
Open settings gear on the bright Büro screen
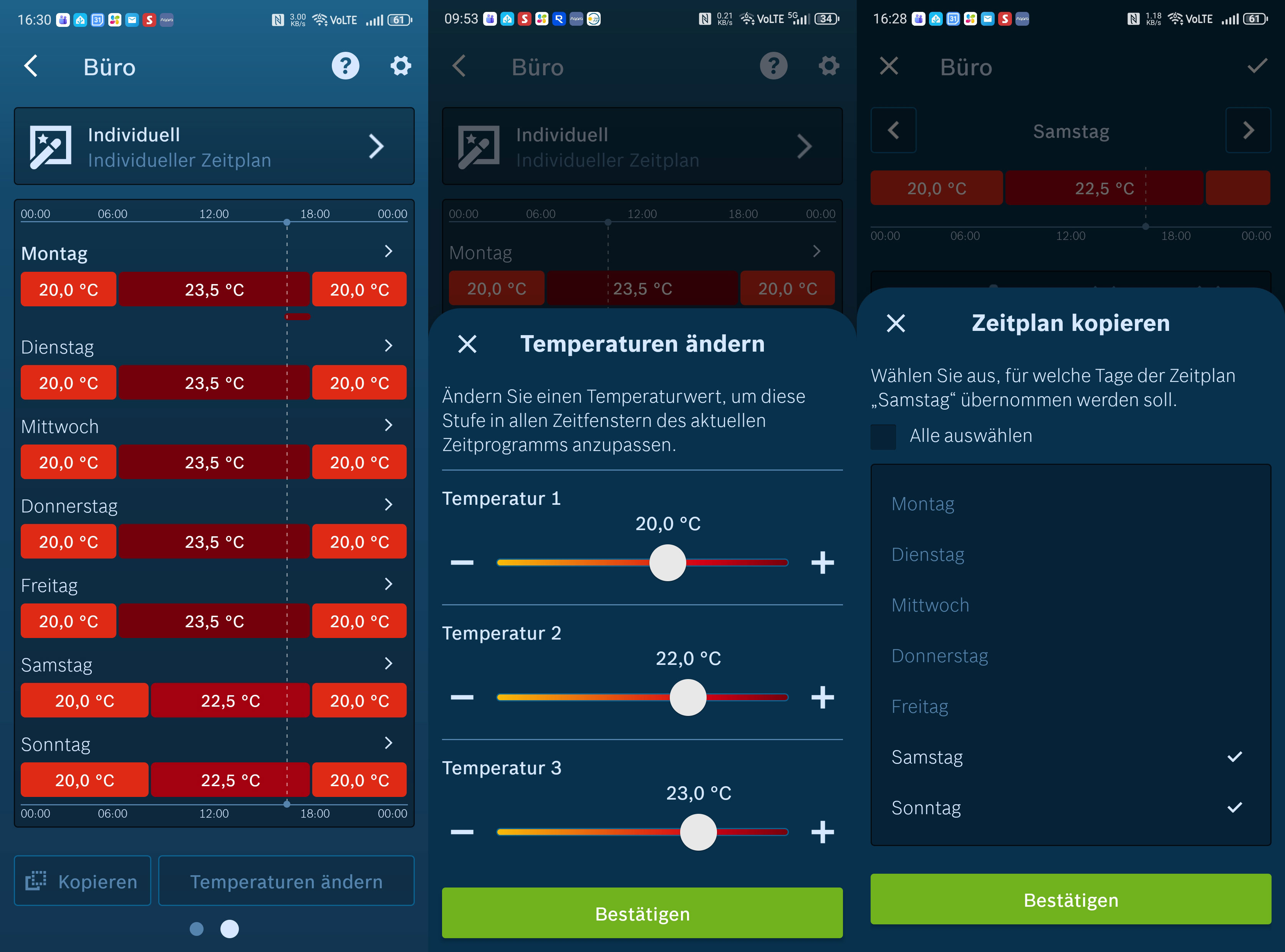coord(401,66)
